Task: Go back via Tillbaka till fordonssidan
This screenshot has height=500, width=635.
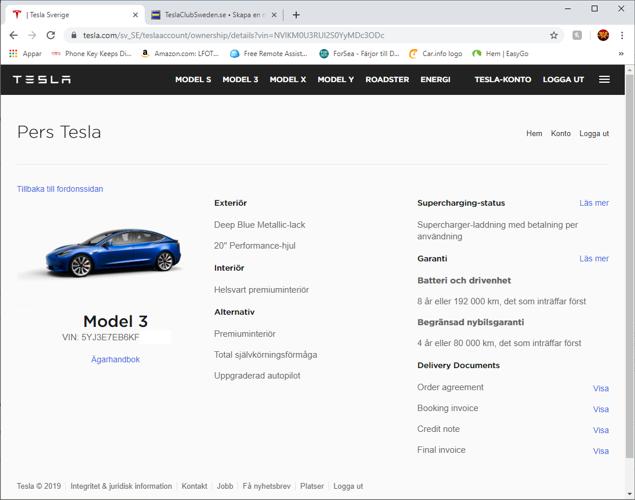Action: (60, 189)
